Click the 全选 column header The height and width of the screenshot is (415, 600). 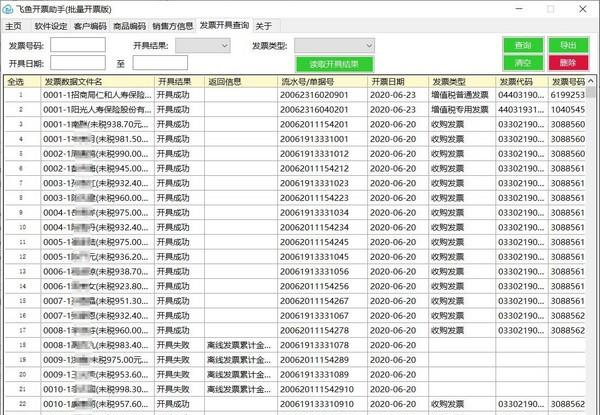click(22, 81)
